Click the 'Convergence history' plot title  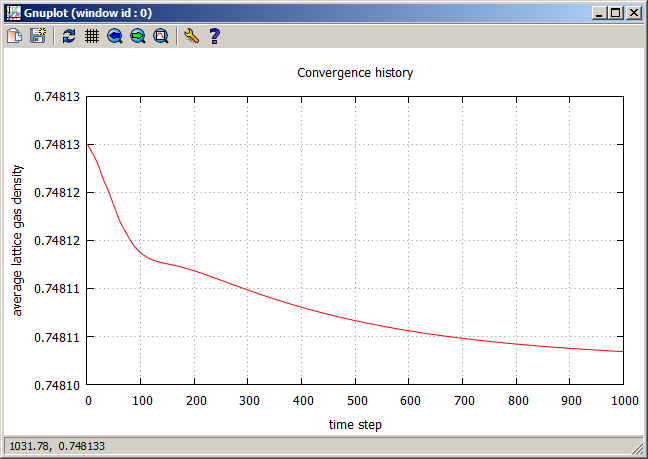click(x=355, y=73)
